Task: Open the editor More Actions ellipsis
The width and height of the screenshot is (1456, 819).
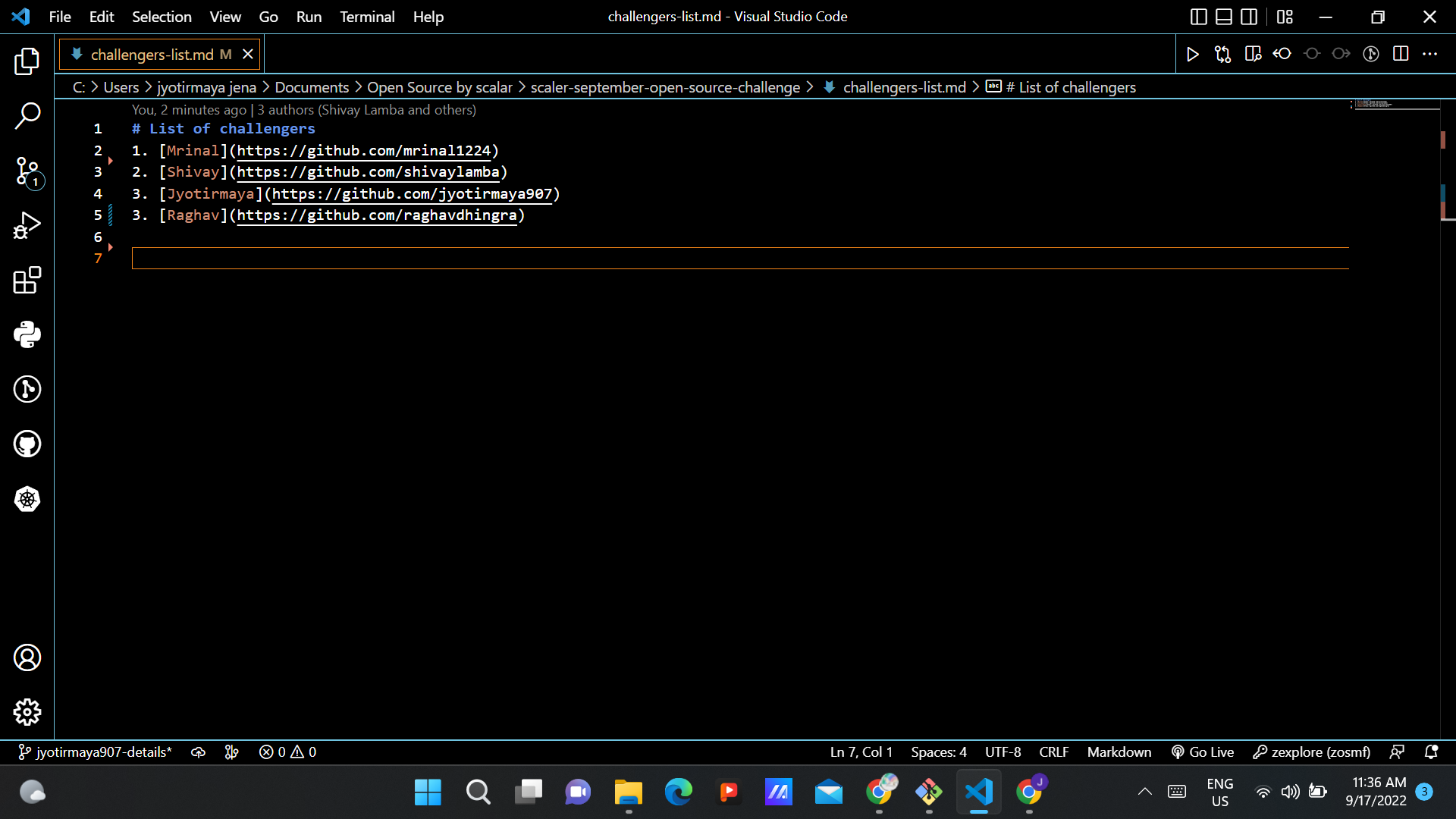Action: coord(1430,54)
